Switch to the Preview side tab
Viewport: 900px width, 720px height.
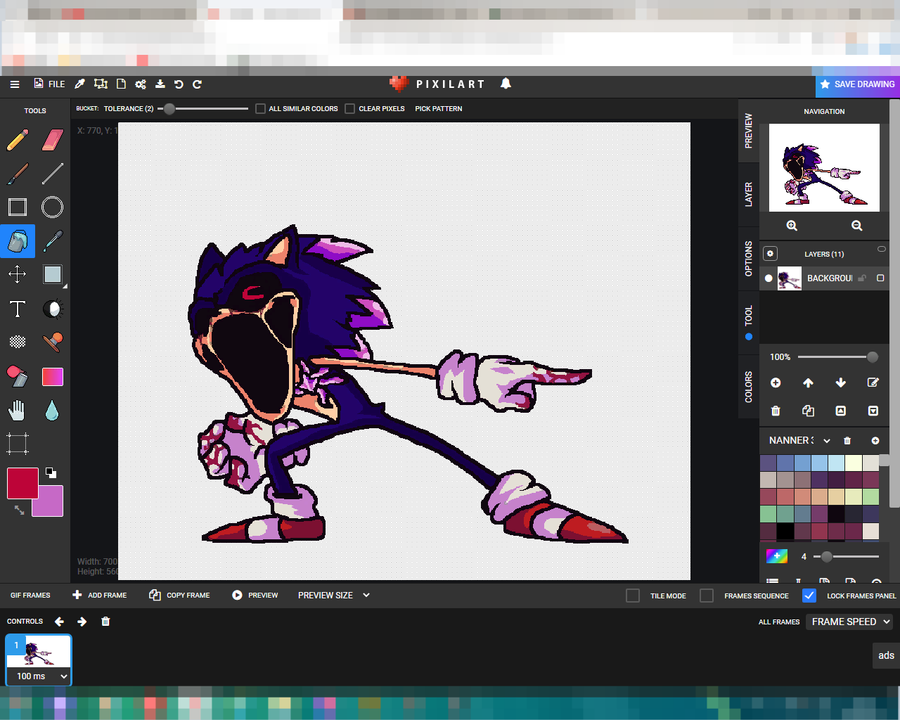(748, 131)
